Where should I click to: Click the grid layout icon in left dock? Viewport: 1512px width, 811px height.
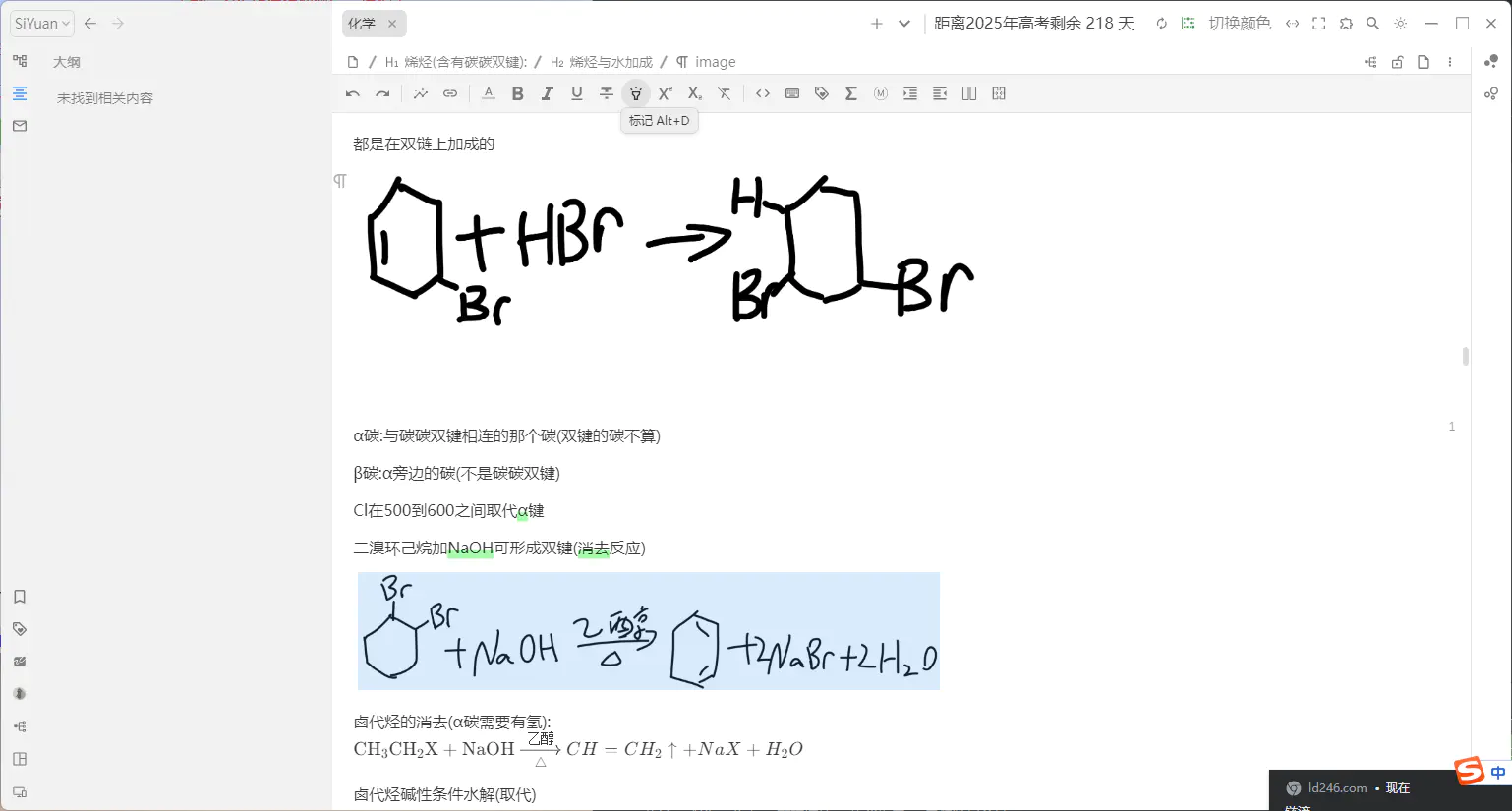tap(20, 759)
